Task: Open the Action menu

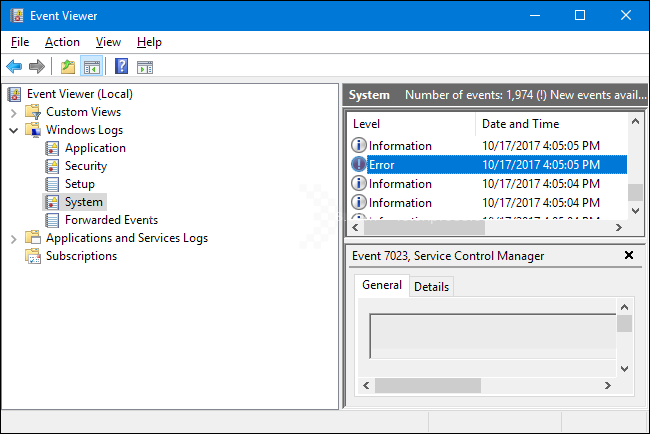Action: coord(62,42)
